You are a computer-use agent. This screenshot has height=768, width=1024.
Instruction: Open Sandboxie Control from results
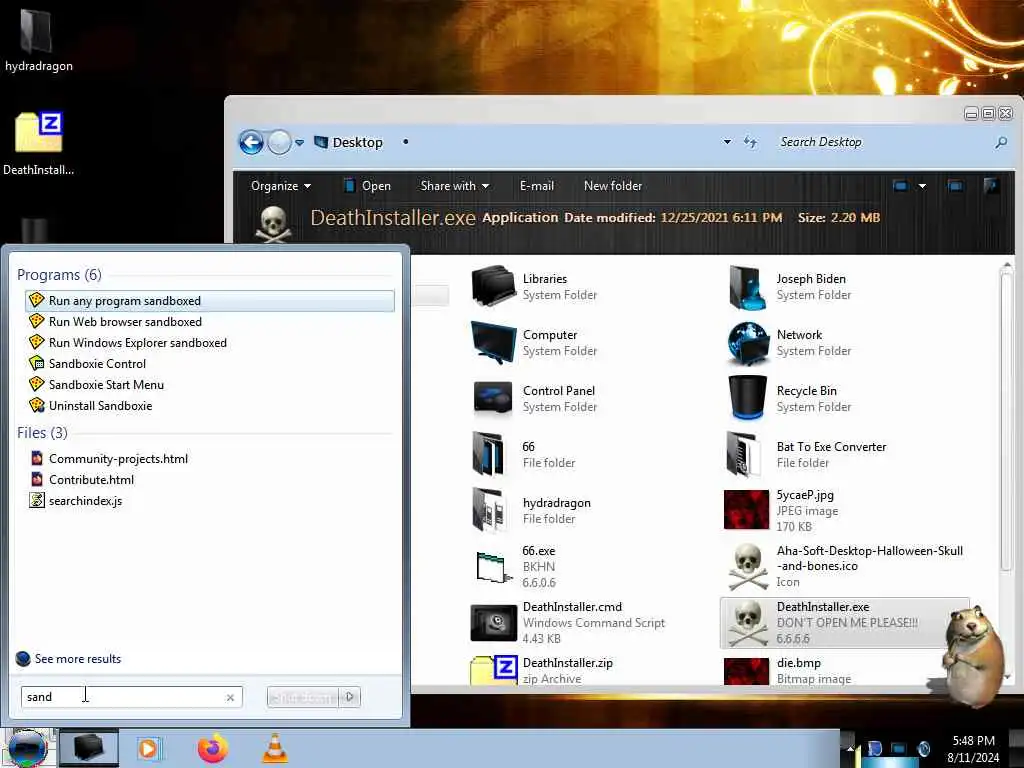click(210, 363)
